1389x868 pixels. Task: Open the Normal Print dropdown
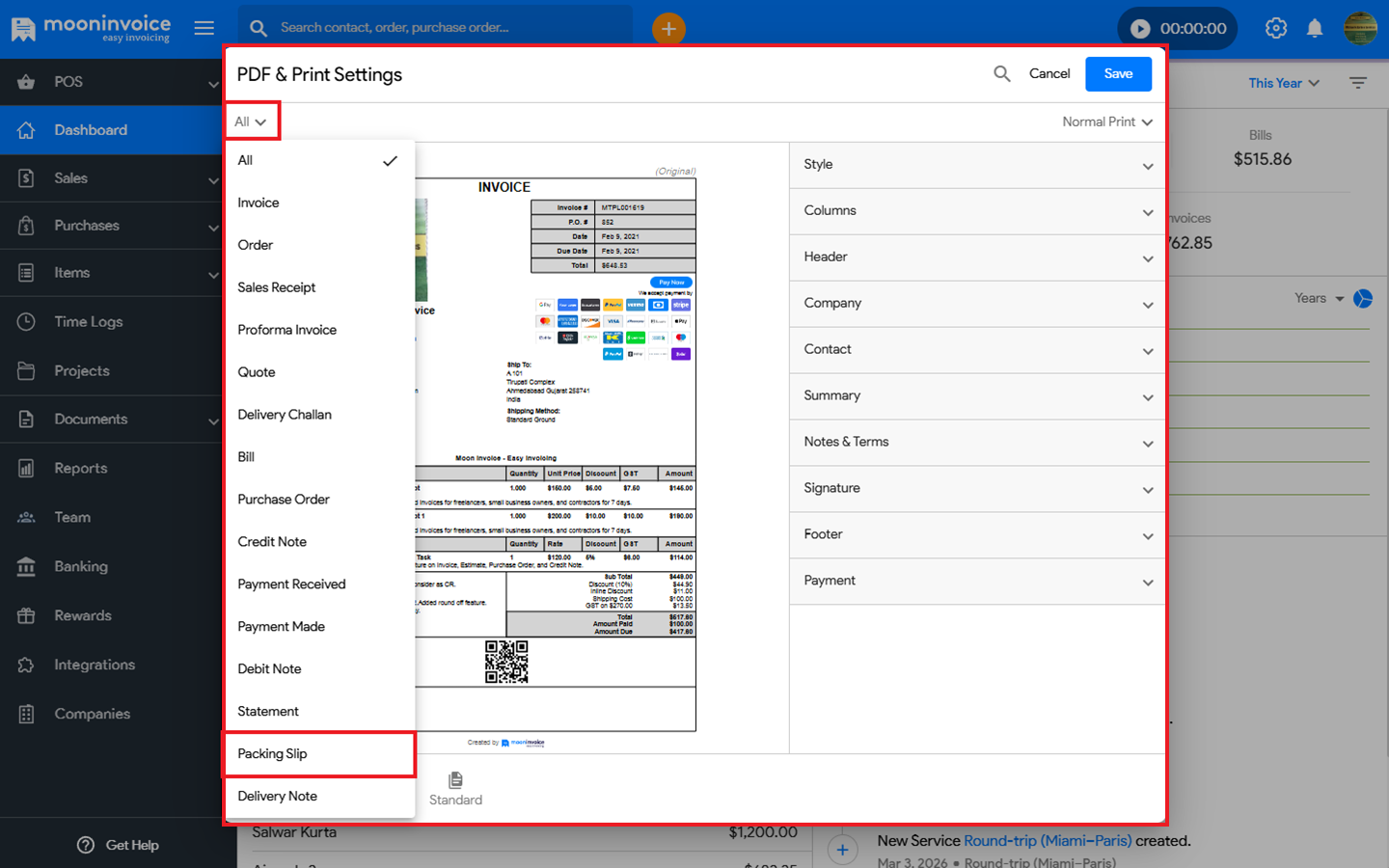pyautogui.click(x=1107, y=122)
